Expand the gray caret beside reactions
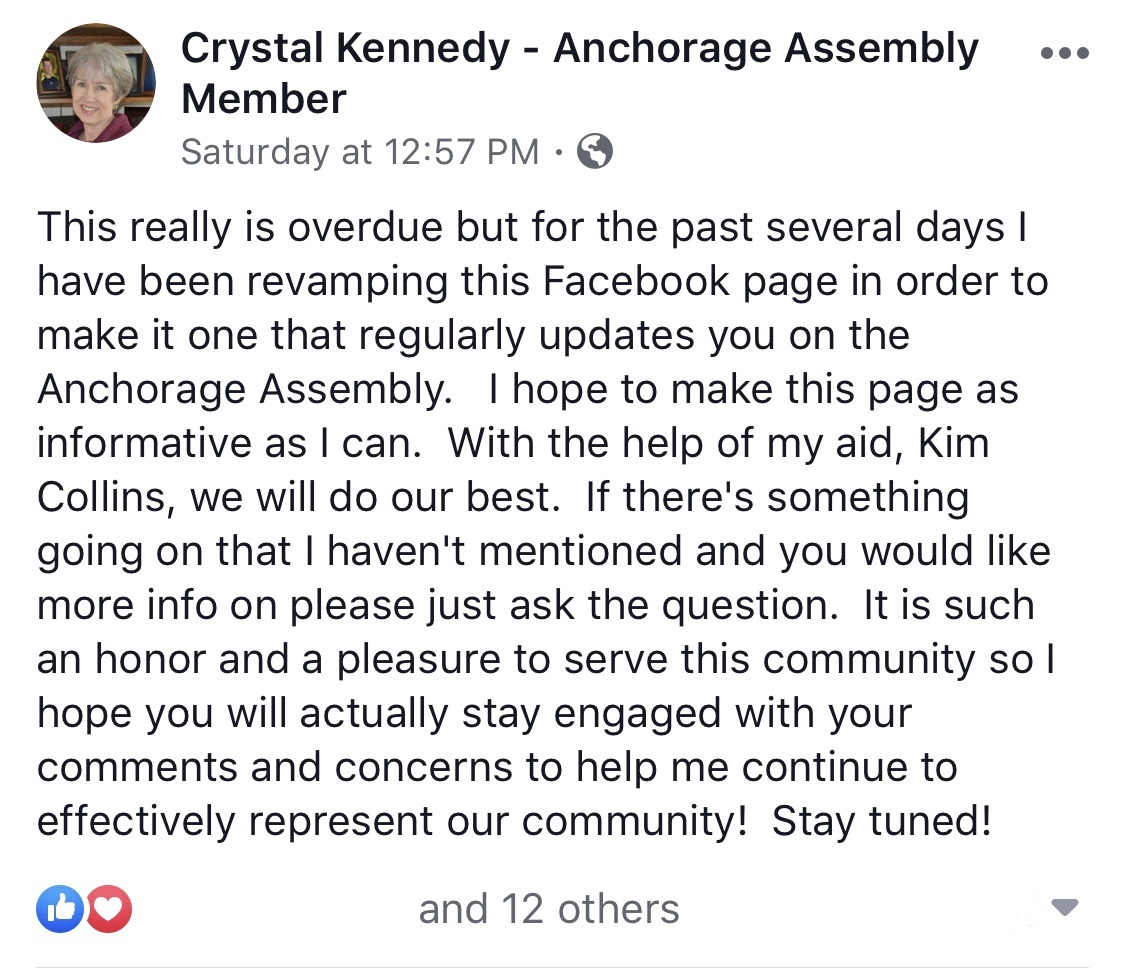Screen dimensions: 1125x977 [x=1065, y=907]
